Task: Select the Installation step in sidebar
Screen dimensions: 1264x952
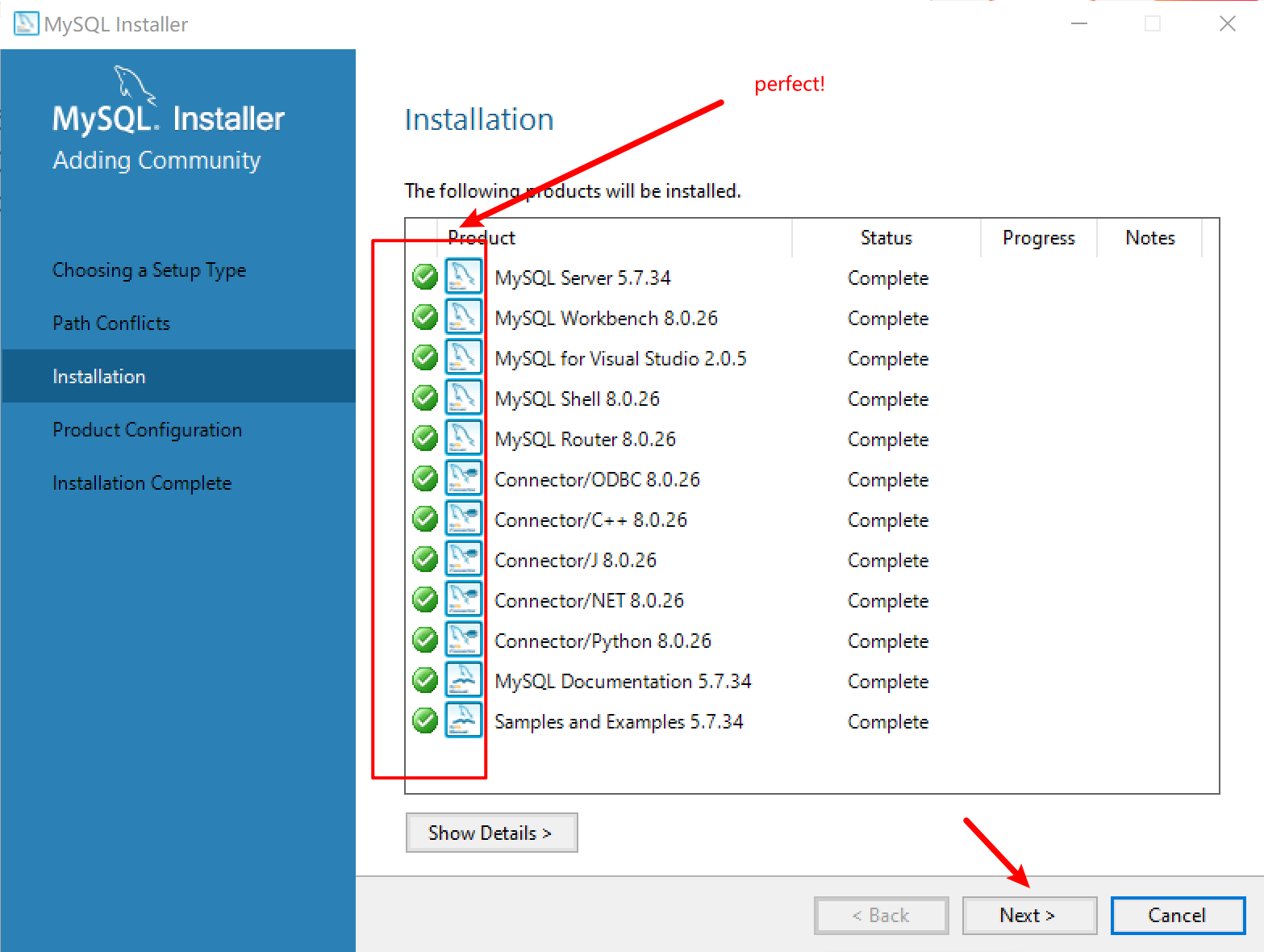Action: (179, 376)
